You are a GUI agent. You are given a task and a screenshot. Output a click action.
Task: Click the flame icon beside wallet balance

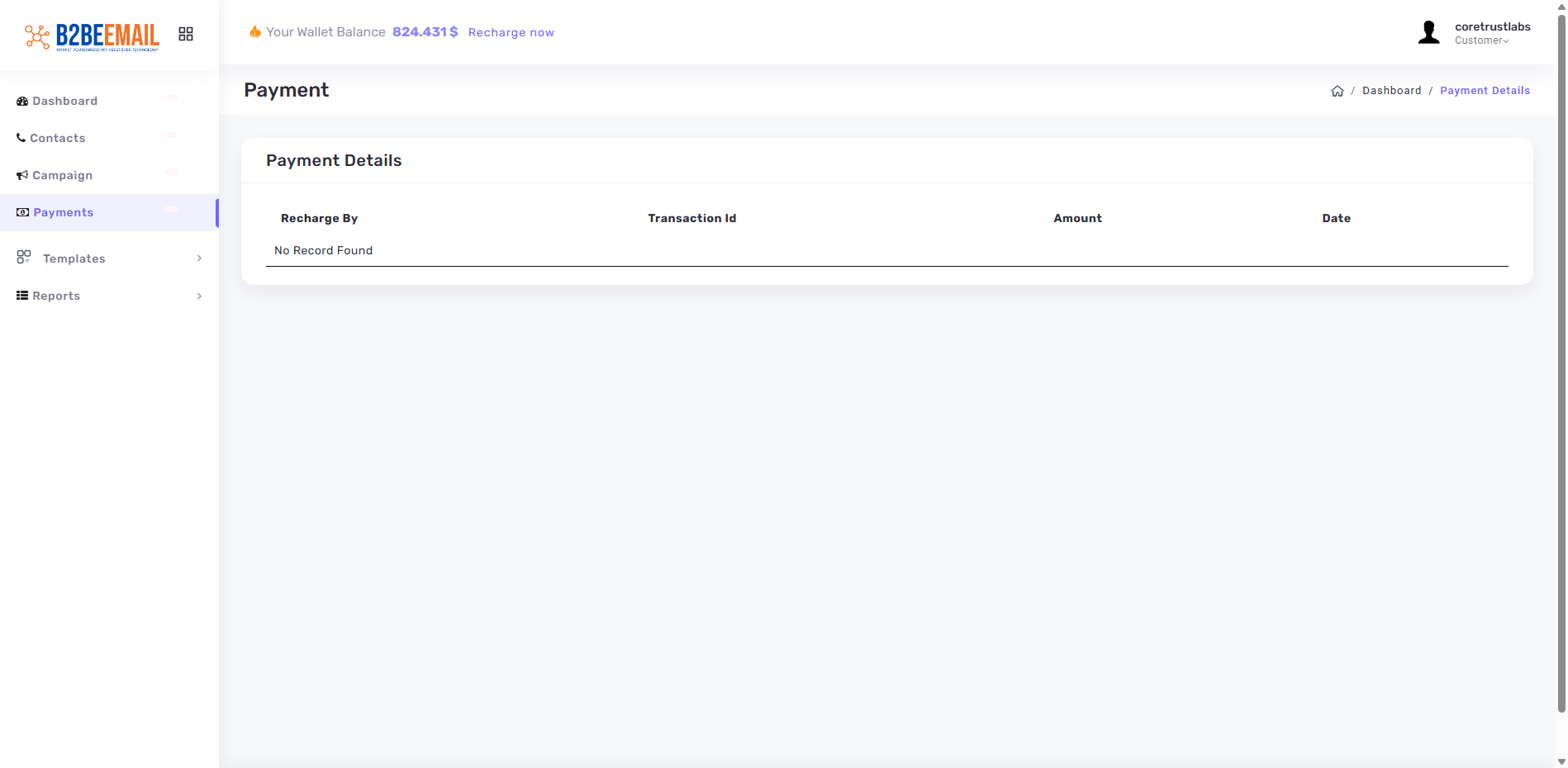[255, 31]
